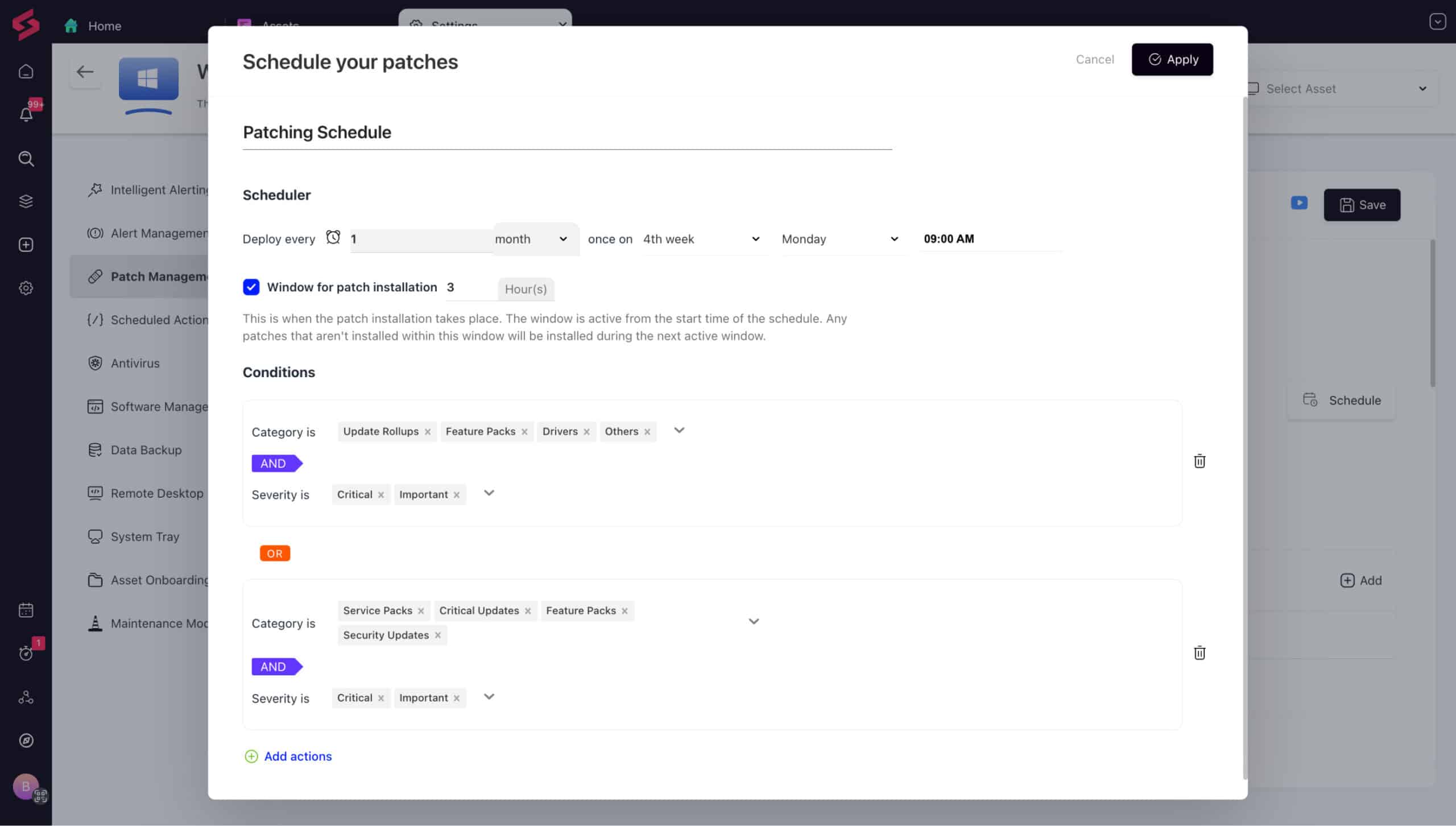Delete the second condition group via trash icon

point(1199,652)
